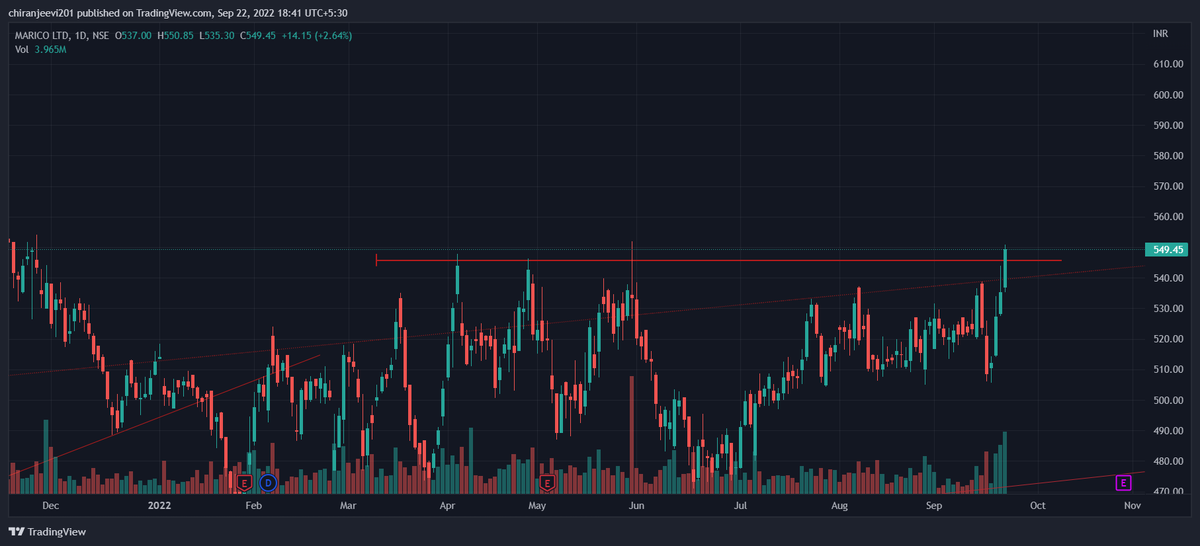Click the MARICO LTD symbol title
The width and height of the screenshot is (1200, 546).
point(61,36)
